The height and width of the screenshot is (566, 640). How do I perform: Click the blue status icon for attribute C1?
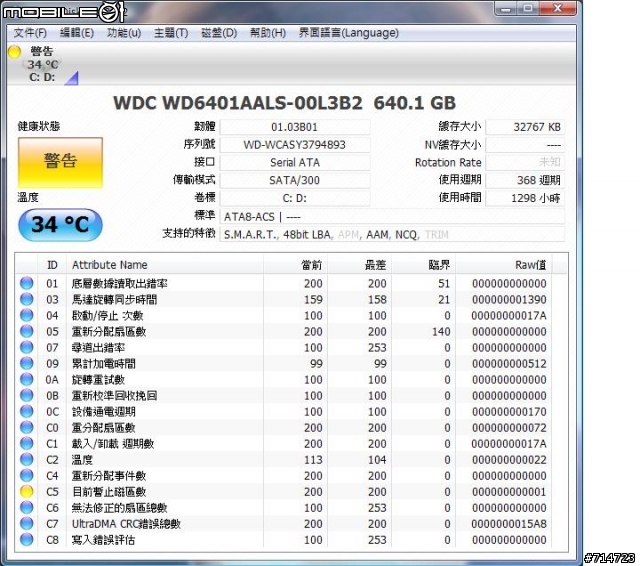[27, 443]
